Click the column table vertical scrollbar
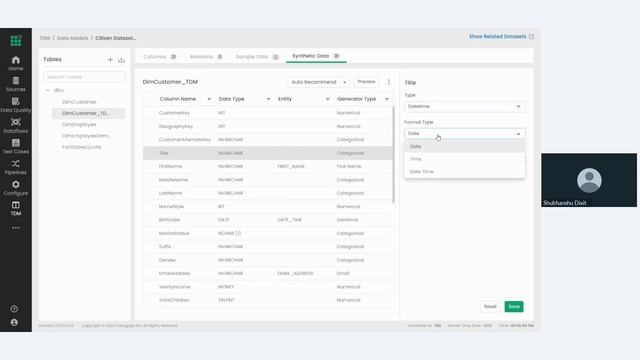 coord(393,155)
